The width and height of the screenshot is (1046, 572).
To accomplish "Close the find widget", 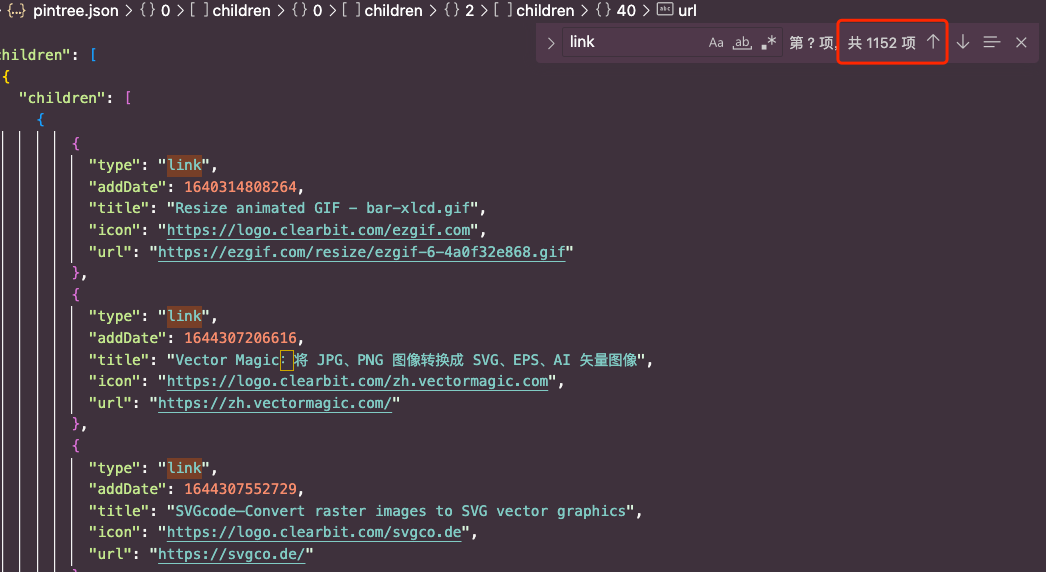I will coord(1021,42).
